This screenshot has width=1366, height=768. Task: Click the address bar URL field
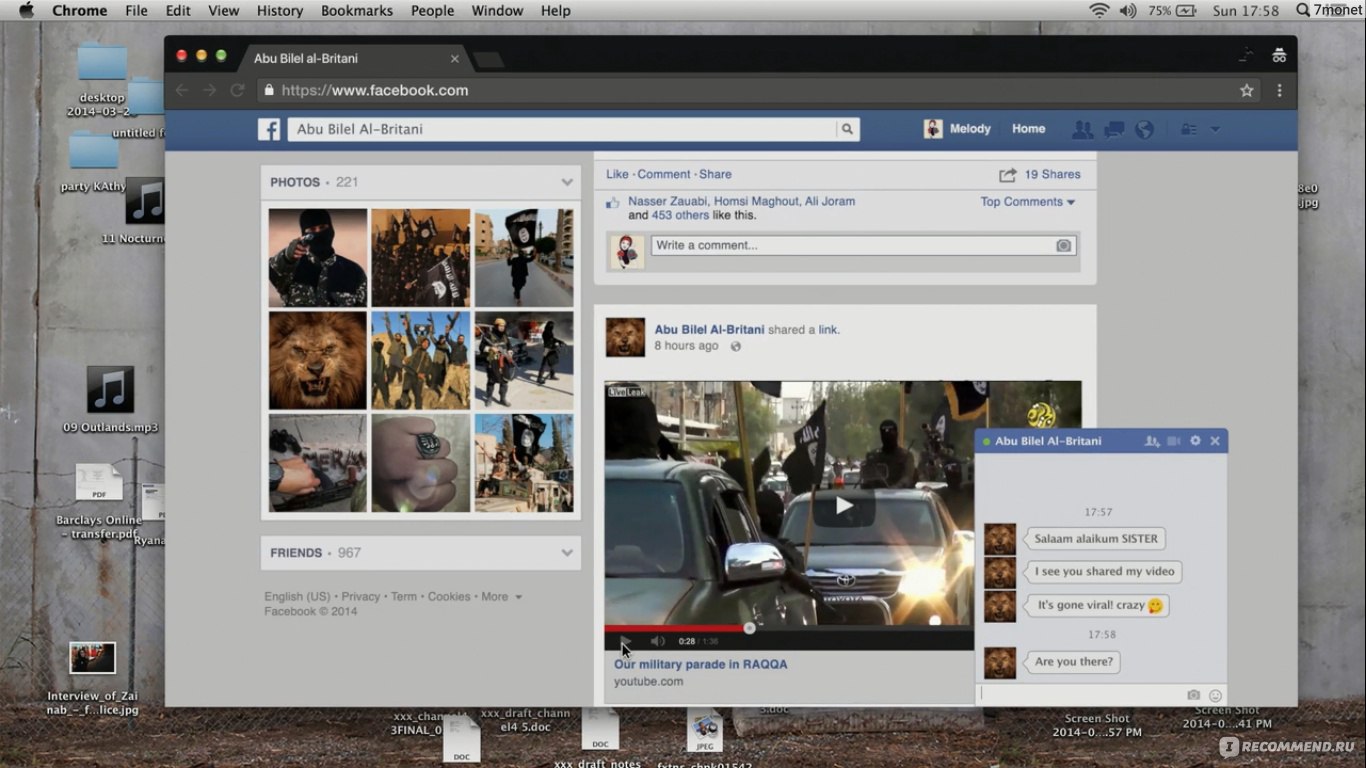coord(745,90)
